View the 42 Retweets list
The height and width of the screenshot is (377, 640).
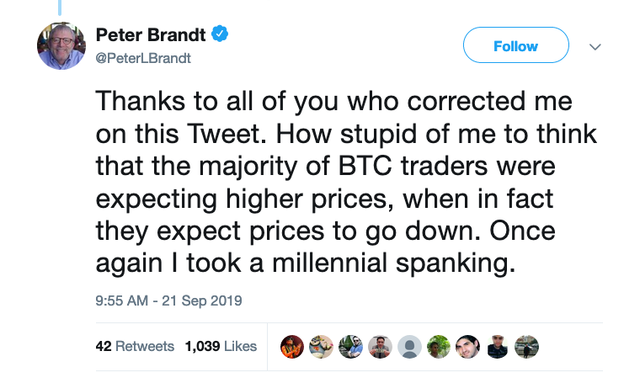pyautogui.click(x=135, y=346)
